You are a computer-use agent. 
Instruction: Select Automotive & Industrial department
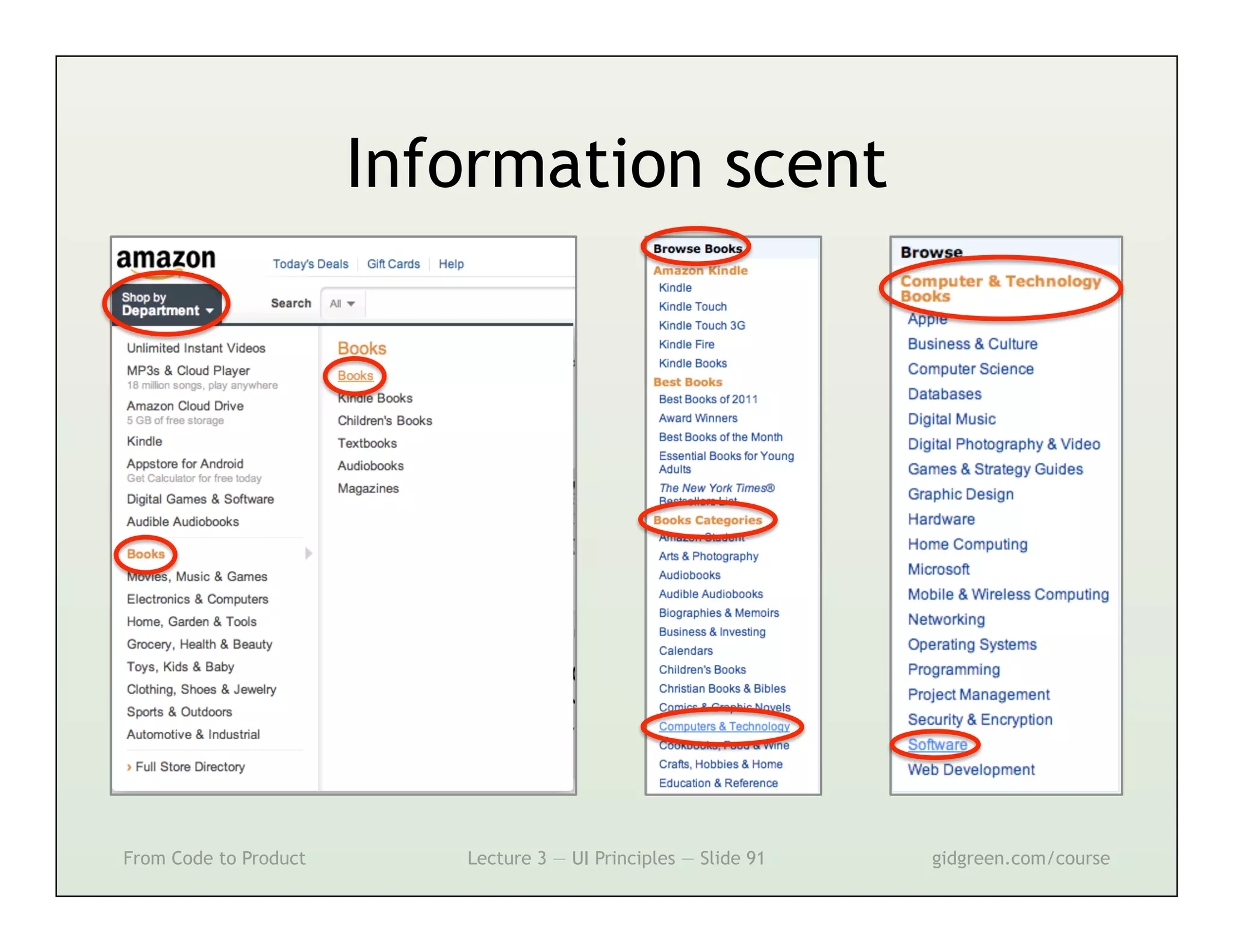(193, 735)
